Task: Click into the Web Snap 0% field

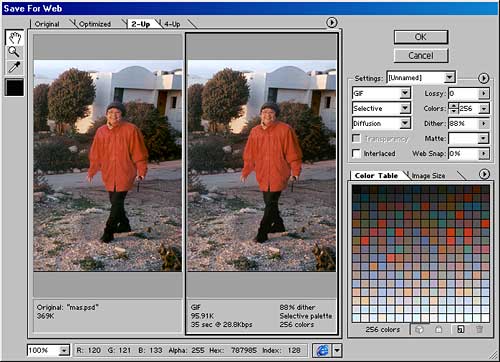Action: point(463,154)
